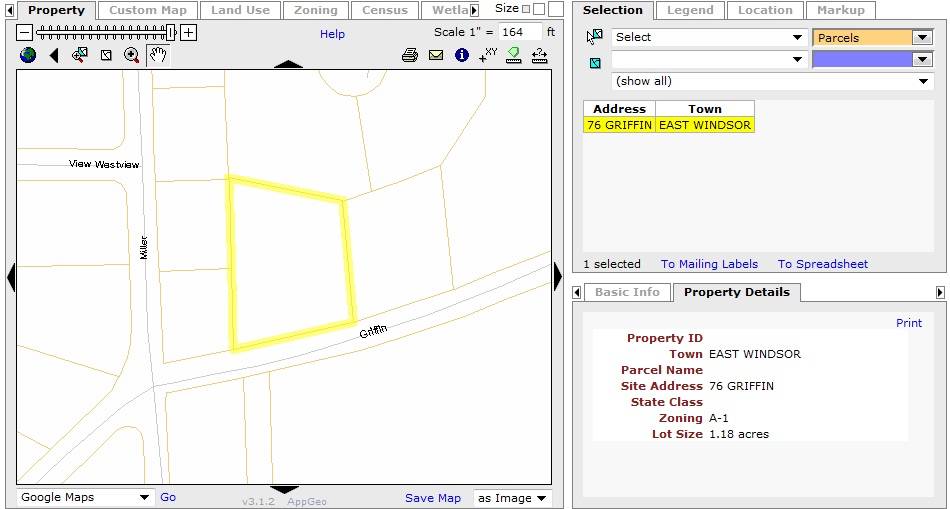
Task: Pick the smallest map Size box
Action: (x=526, y=9)
